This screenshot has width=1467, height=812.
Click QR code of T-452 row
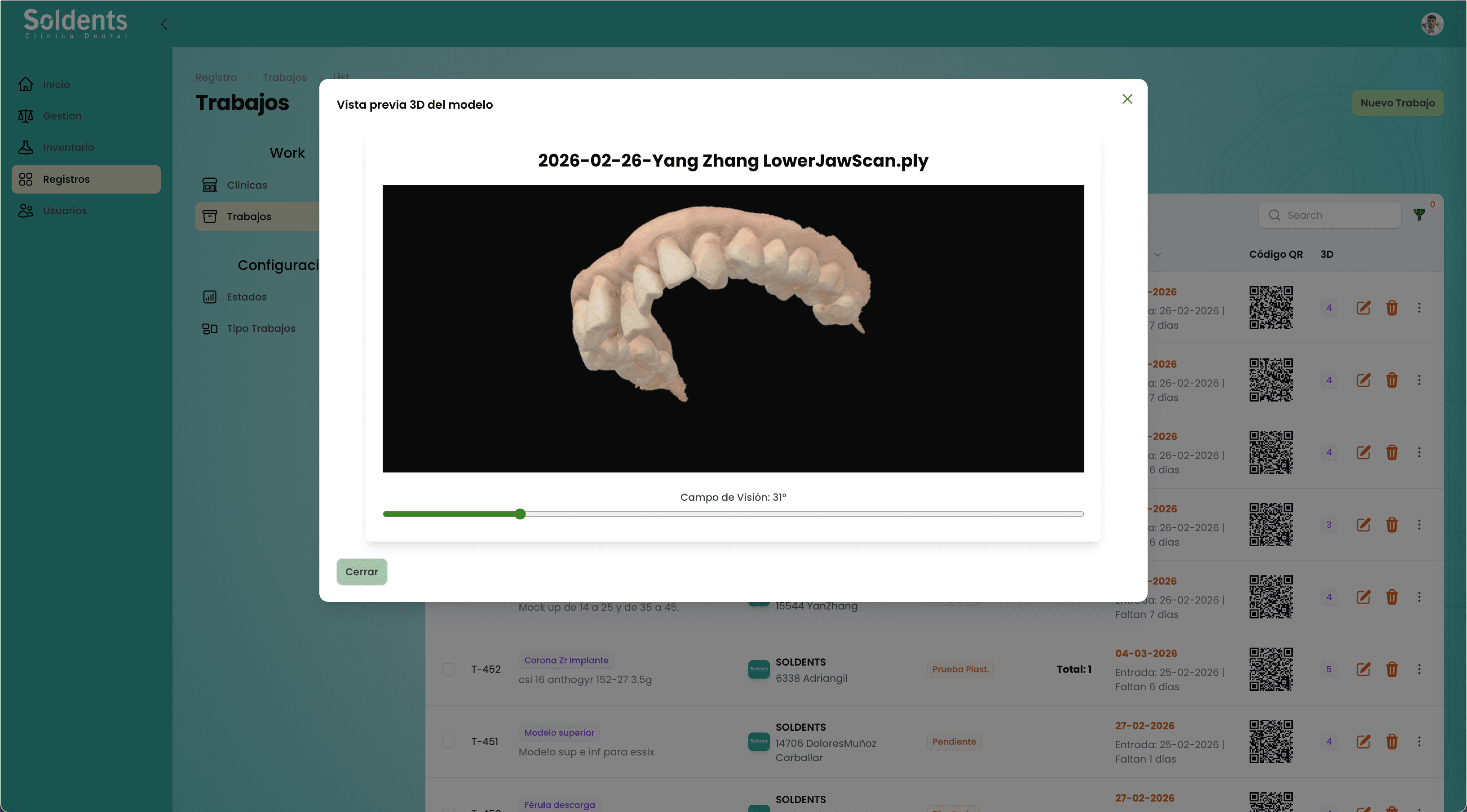1271,669
